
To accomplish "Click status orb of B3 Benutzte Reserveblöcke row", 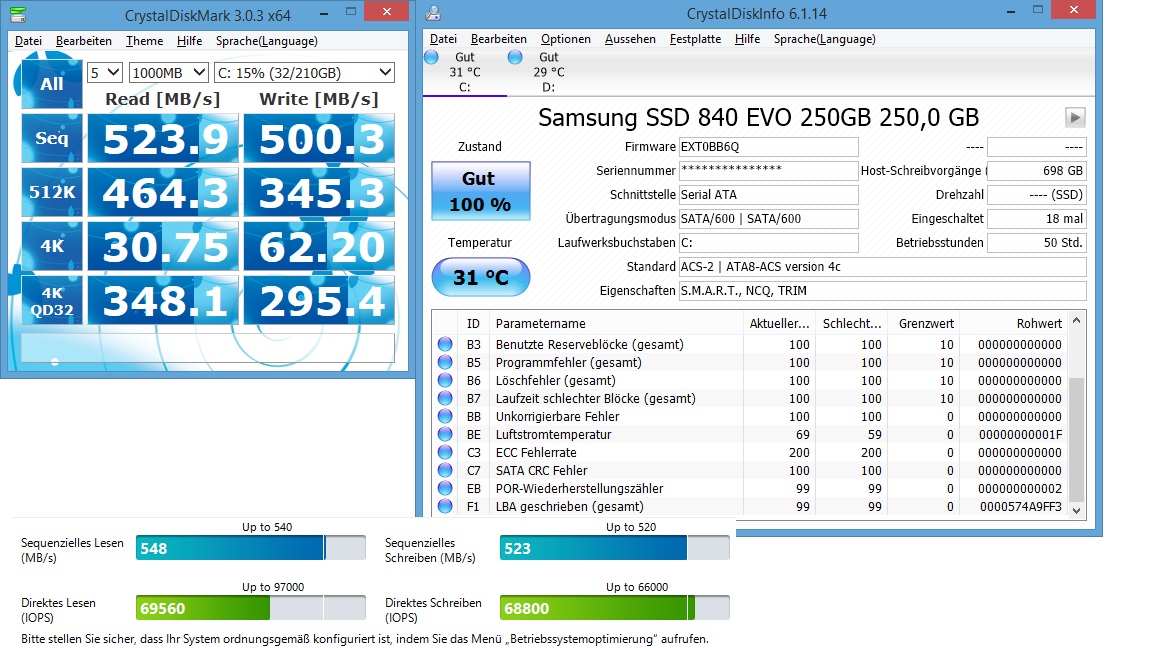I will point(444,344).
